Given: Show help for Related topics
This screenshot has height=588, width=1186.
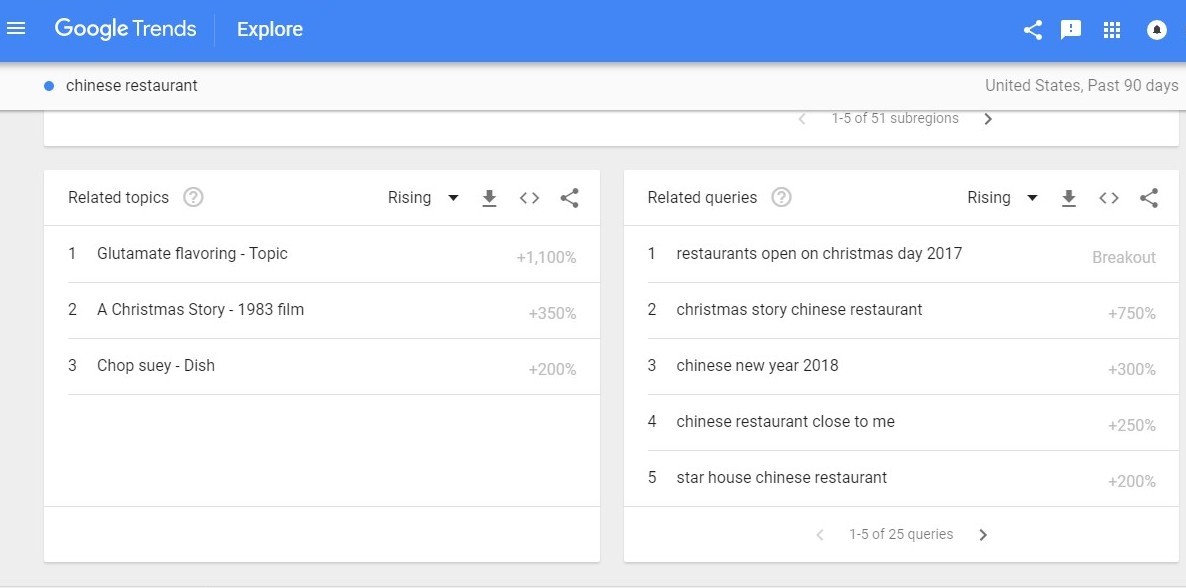Looking at the screenshot, I should pyautogui.click(x=194, y=198).
